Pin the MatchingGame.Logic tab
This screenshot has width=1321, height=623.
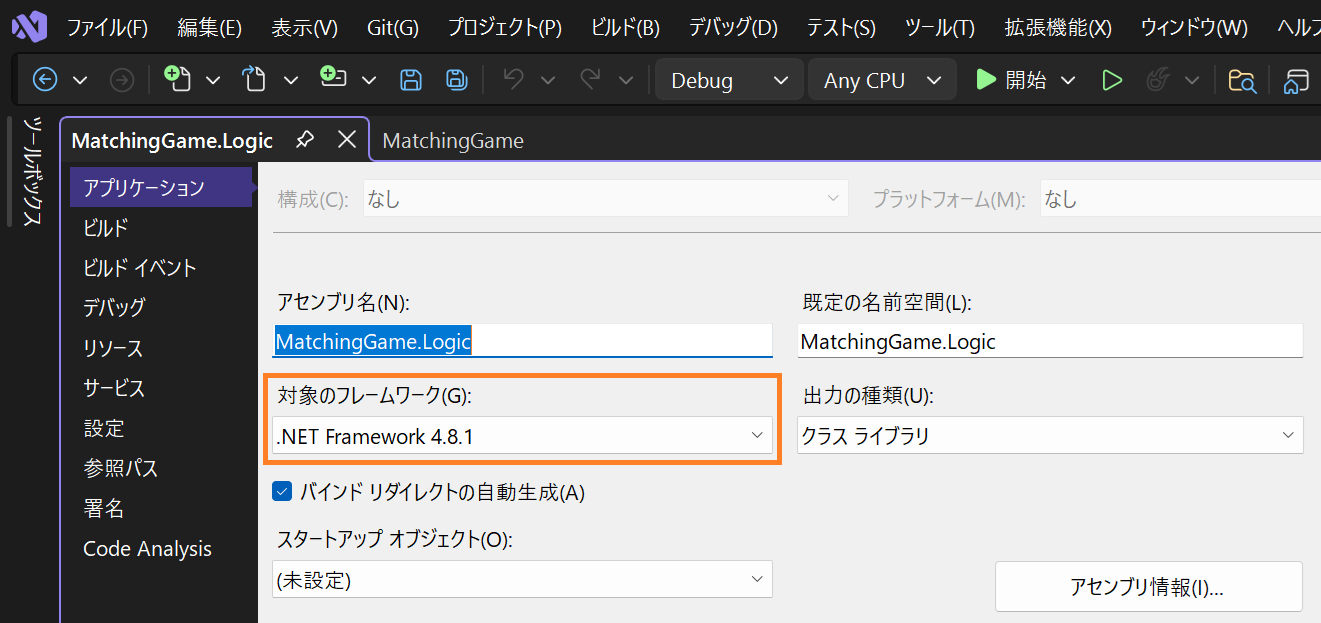(305, 140)
